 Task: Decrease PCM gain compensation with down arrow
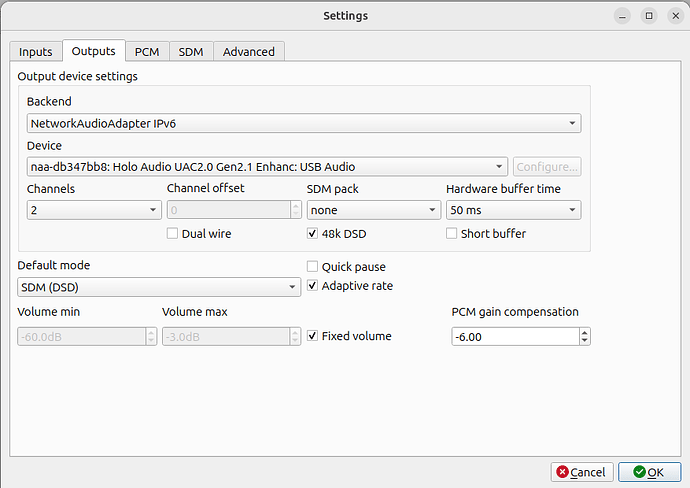point(584,341)
